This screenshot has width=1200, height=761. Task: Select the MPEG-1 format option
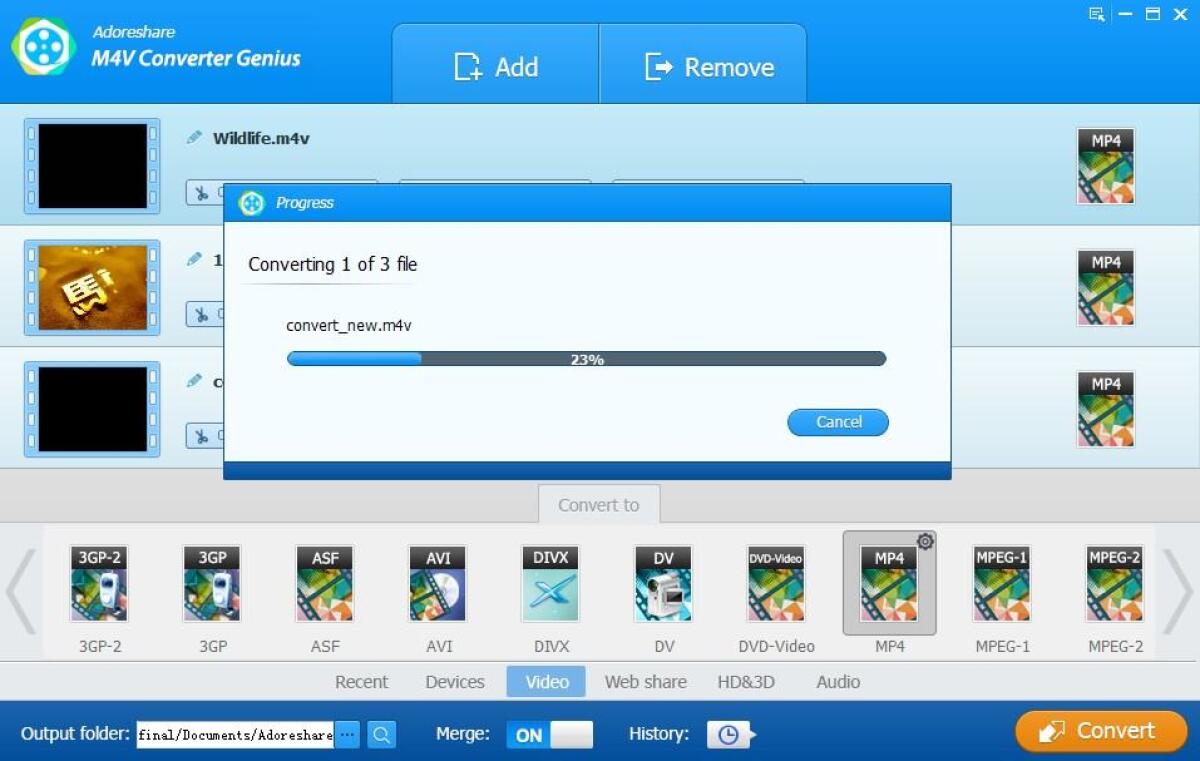pos(1002,583)
